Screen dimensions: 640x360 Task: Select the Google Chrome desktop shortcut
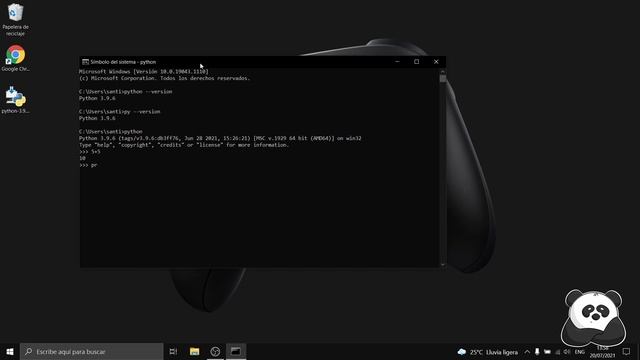(x=16, y=58)
